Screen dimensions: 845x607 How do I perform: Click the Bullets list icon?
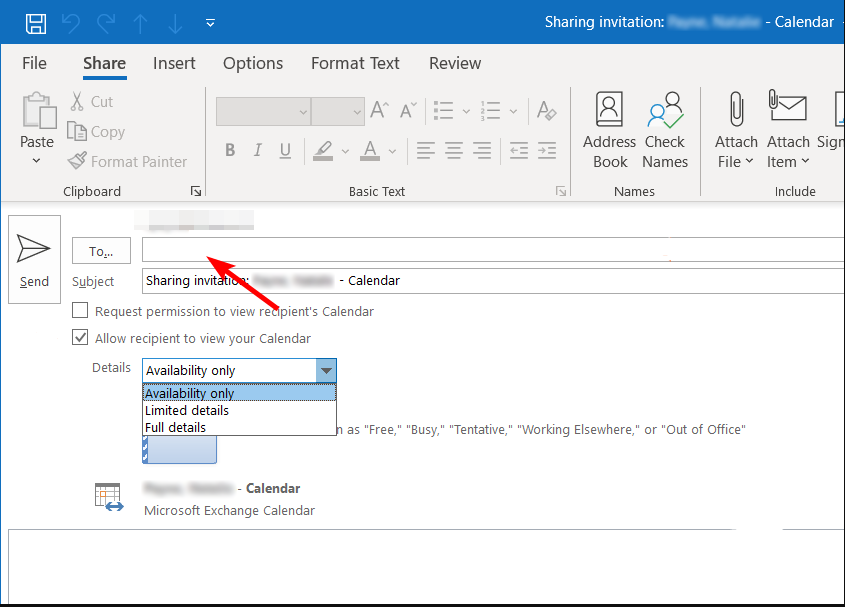[443, 111]
